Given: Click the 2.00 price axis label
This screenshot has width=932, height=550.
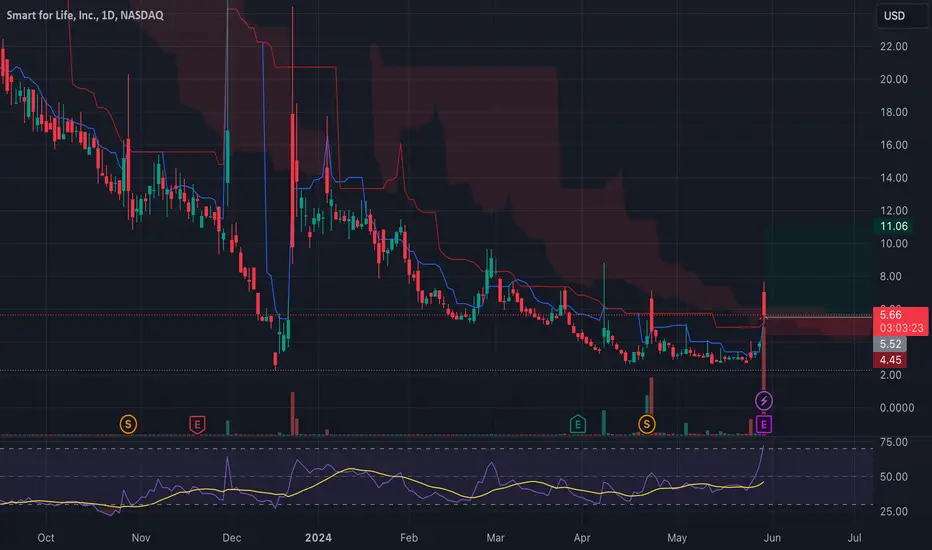Looking at the screenshot, I should tap(890, 375).
